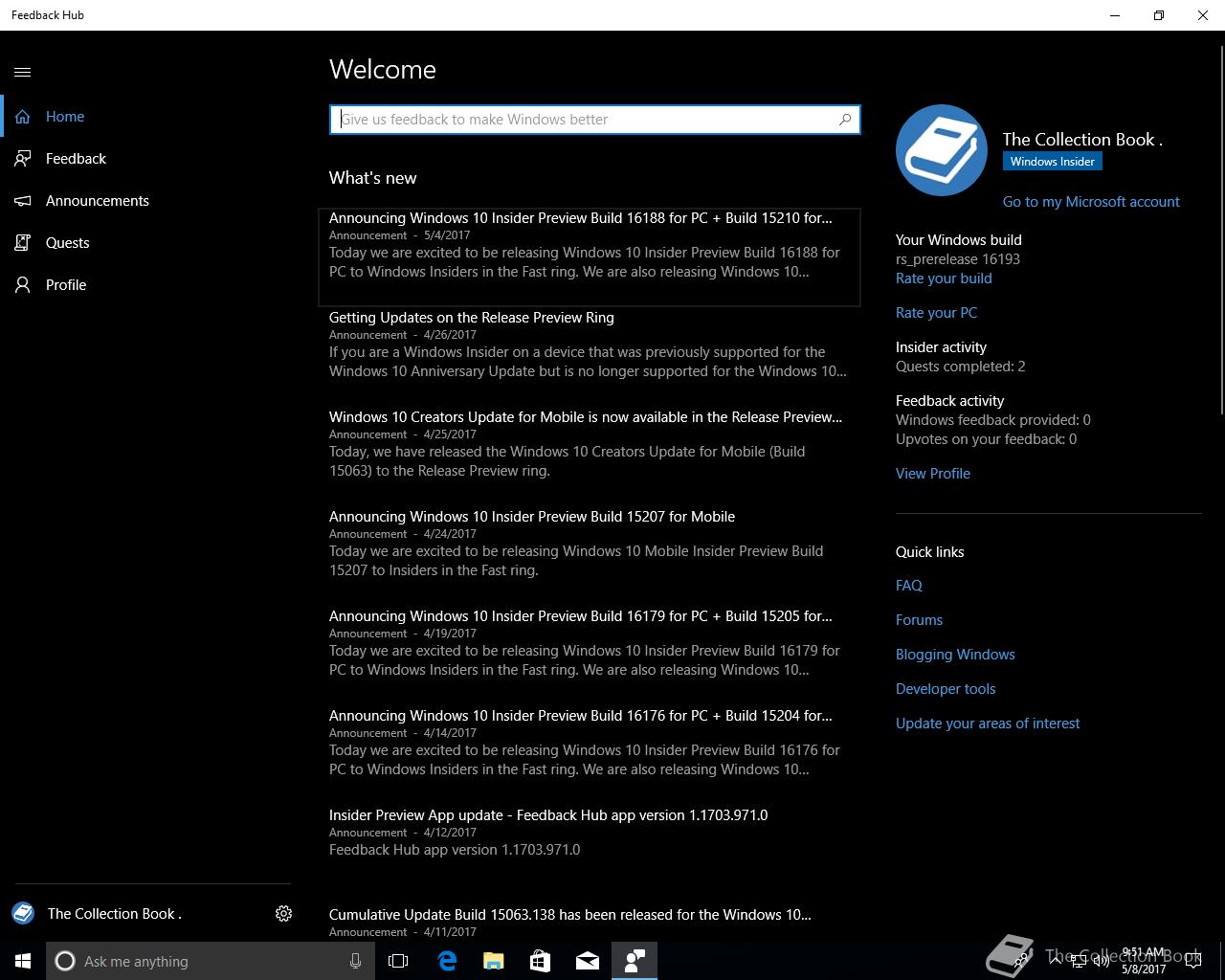Launch Microsoft Edge from taskbar

446,961
